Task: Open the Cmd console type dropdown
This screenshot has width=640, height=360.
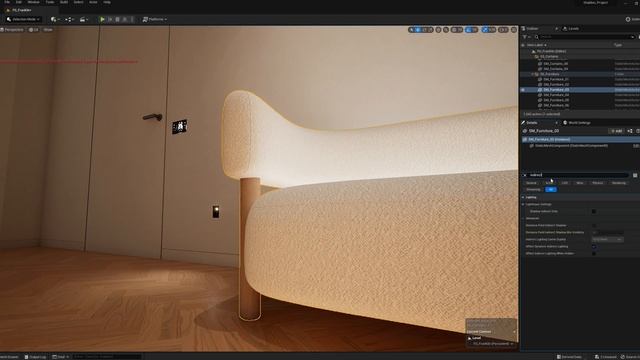Action: [x=60, y=357]
